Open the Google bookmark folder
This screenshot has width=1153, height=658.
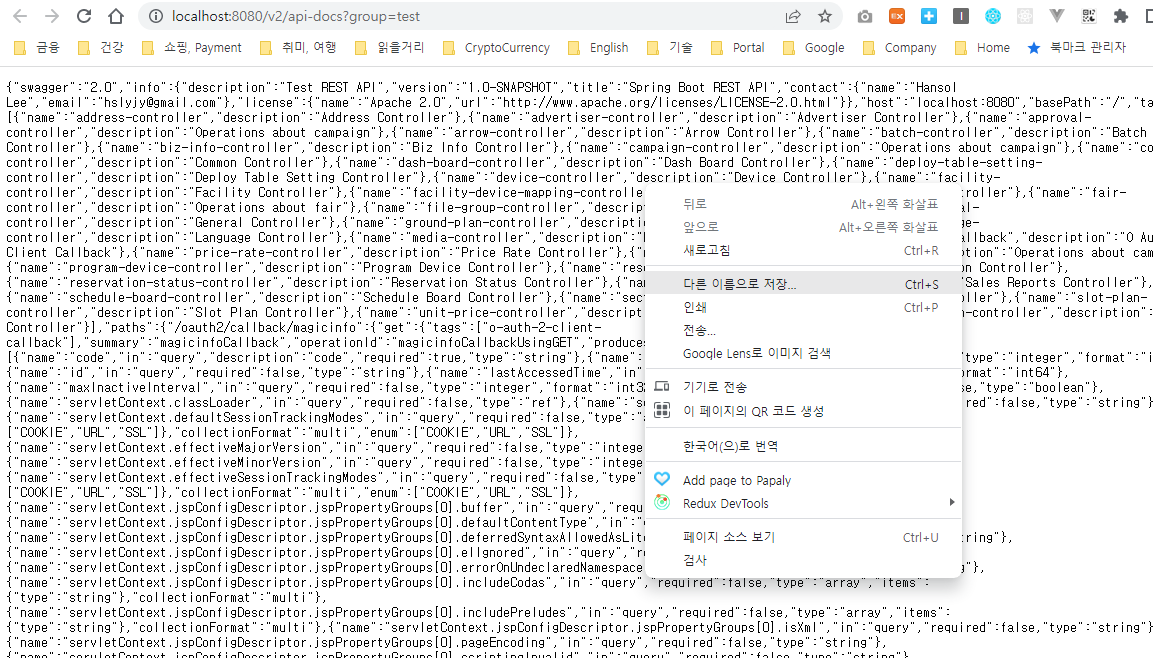coord(813,48)
